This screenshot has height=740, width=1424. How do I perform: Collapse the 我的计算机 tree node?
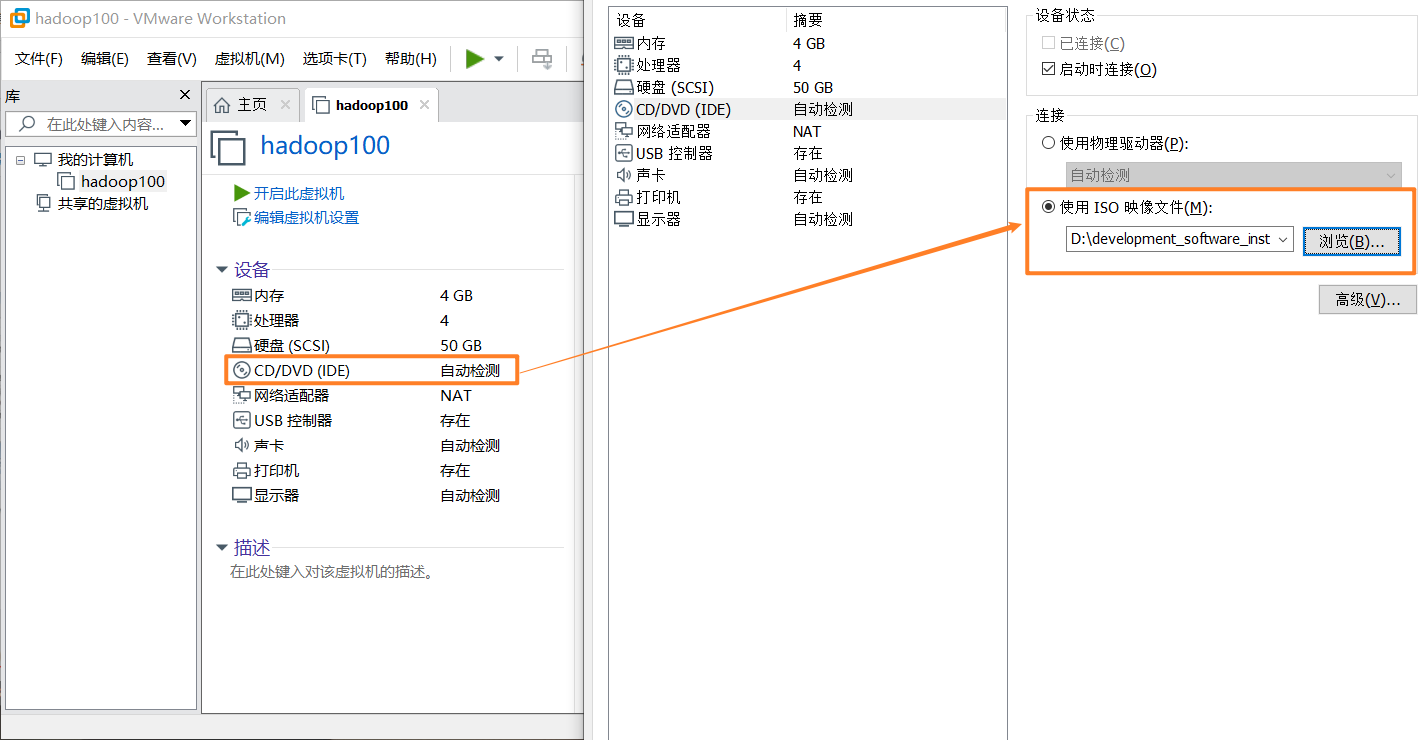(20, 160)
